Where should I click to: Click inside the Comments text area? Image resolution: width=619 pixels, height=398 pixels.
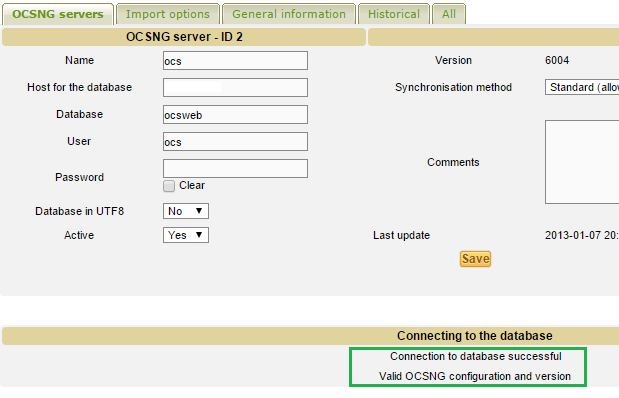582,162
